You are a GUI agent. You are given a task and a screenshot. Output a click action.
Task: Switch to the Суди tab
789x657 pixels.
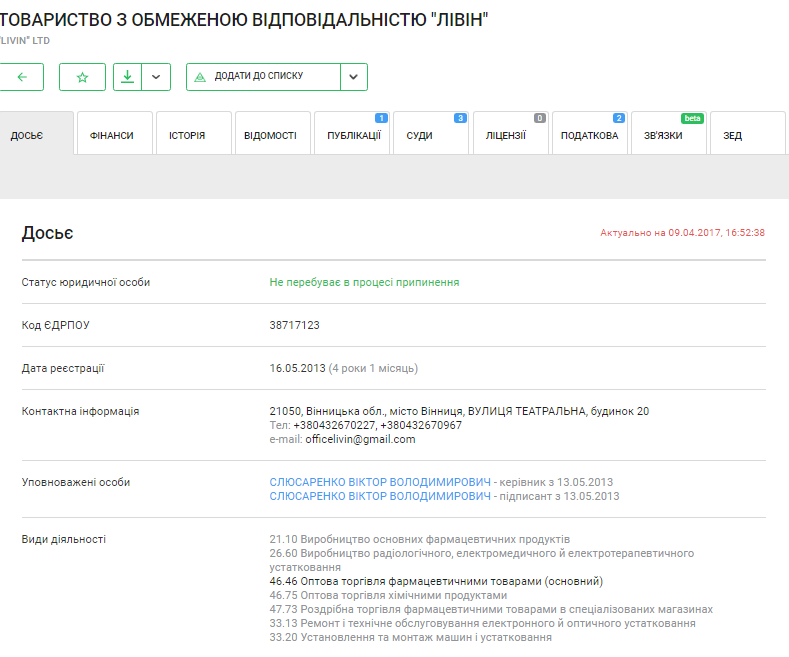420,135
